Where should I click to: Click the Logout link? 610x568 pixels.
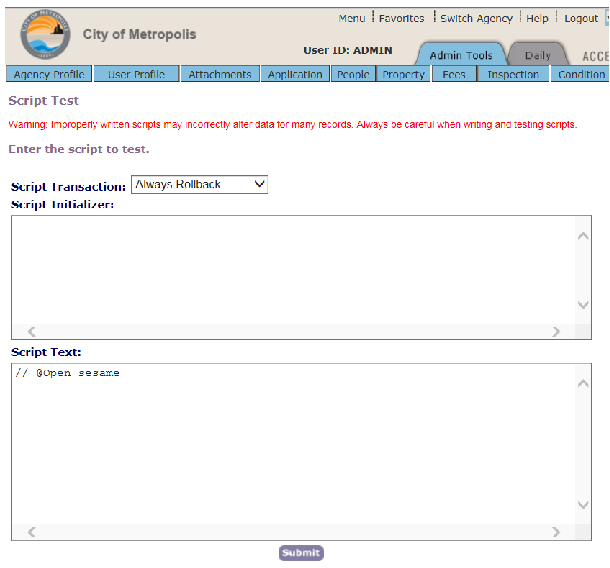[x=581, y=18]
